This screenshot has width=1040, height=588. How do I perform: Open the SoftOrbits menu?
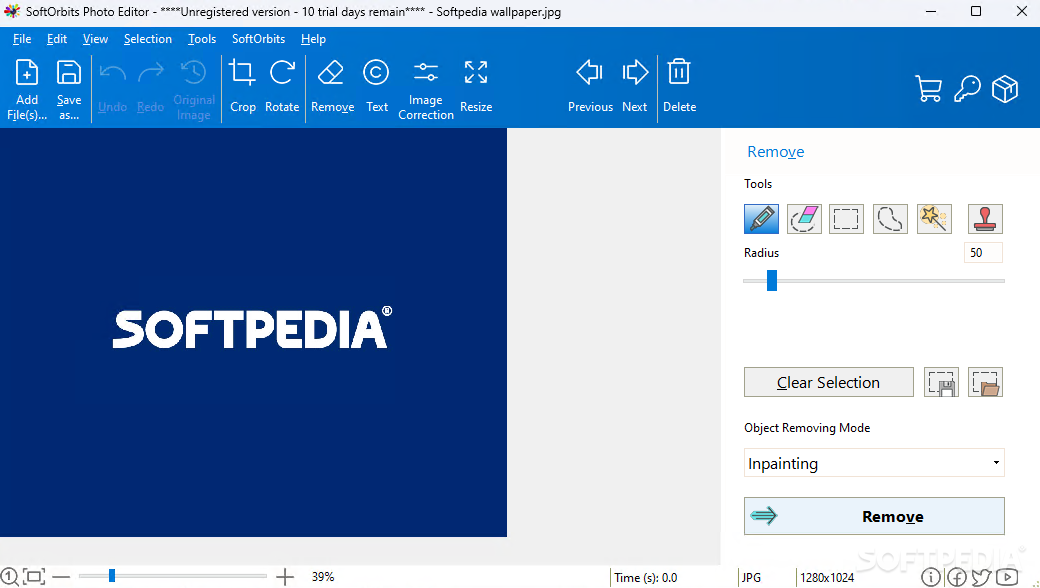258,39
